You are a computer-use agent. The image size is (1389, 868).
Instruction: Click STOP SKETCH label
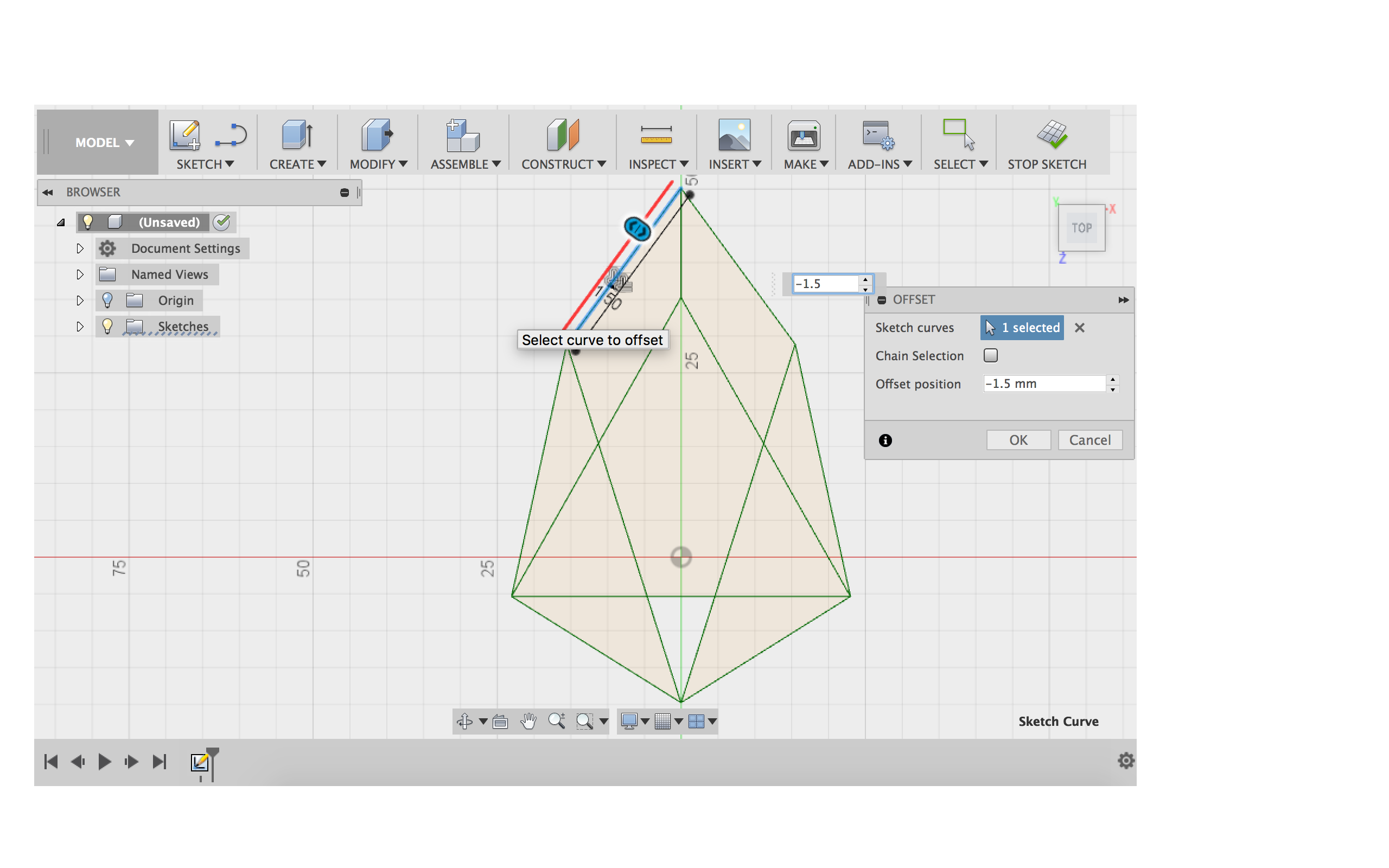point(1047,164)
